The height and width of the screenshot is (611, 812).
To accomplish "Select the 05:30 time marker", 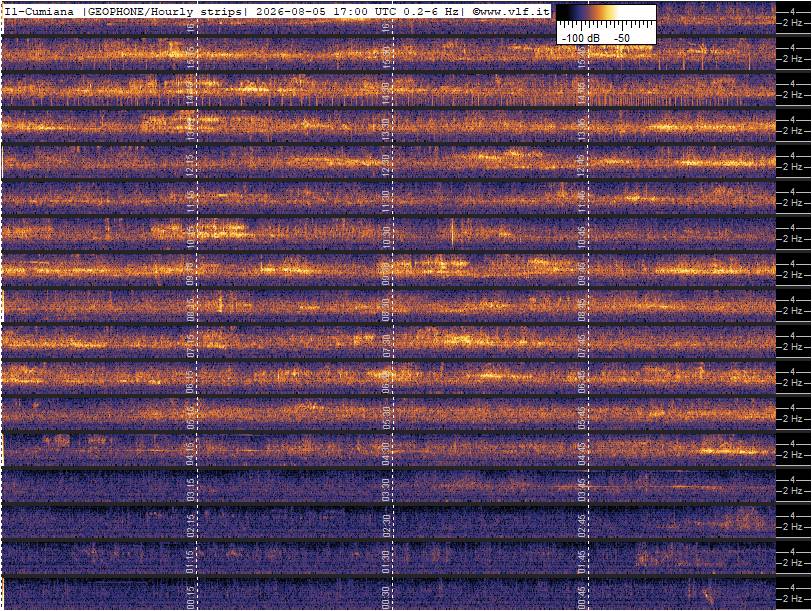I will [386, 418].
